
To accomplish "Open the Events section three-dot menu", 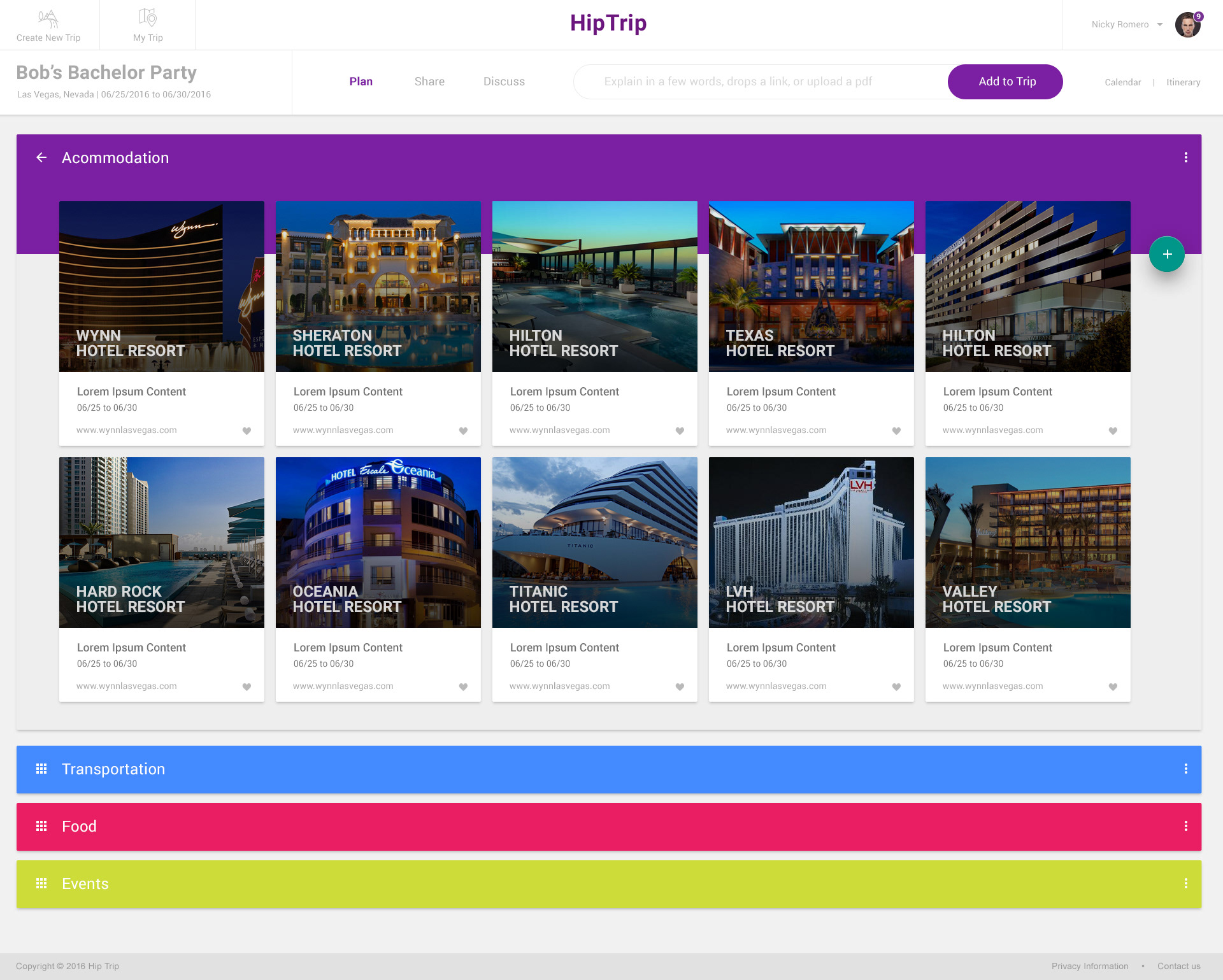I will pos(1185,883).
